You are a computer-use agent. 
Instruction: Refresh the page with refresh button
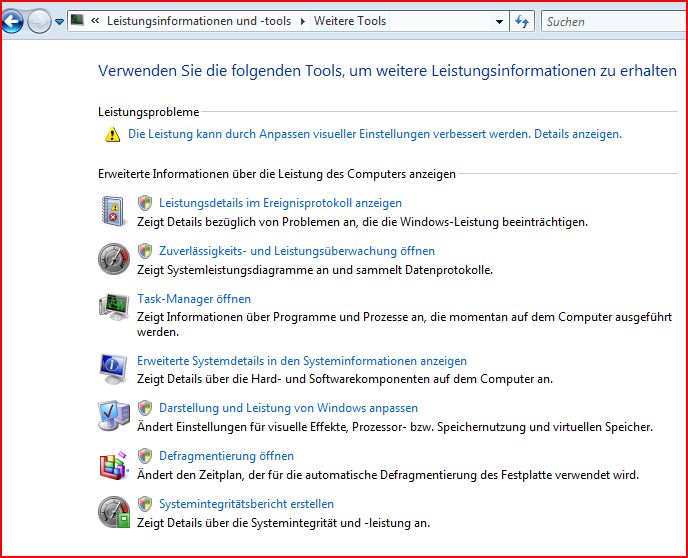pos(522,21)
